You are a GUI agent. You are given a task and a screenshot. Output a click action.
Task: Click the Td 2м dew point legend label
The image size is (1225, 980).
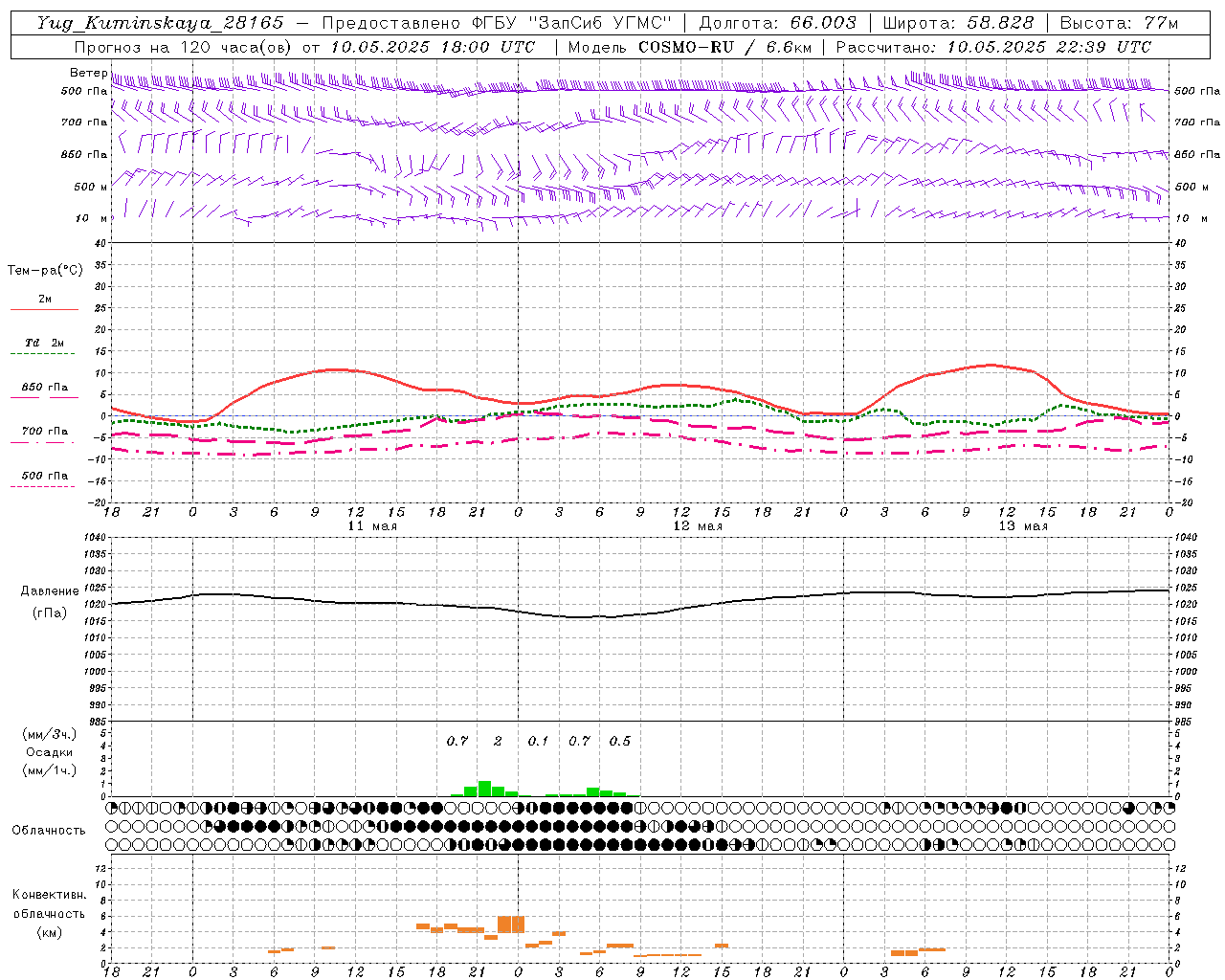[x=44, y=343]
